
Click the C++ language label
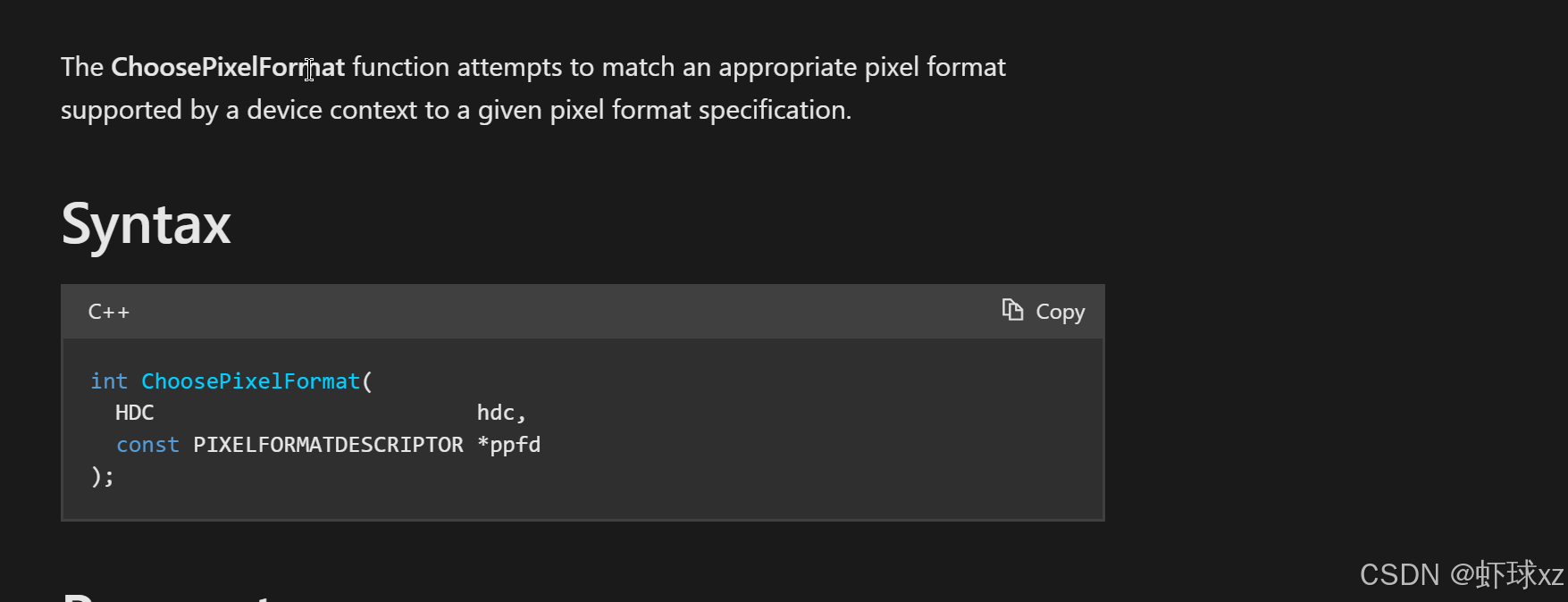(109, 312)
